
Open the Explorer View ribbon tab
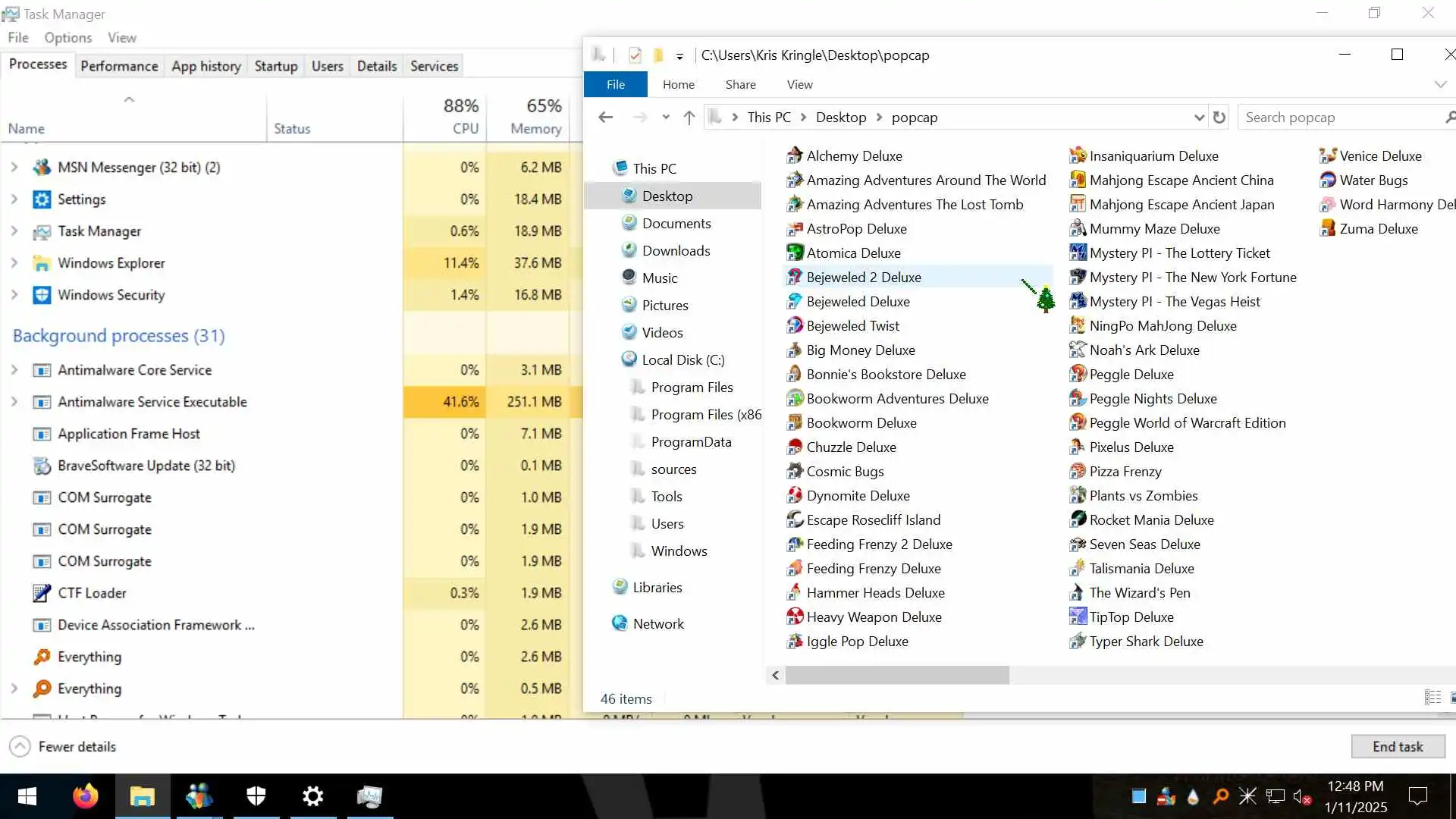(x=799, y=84)
